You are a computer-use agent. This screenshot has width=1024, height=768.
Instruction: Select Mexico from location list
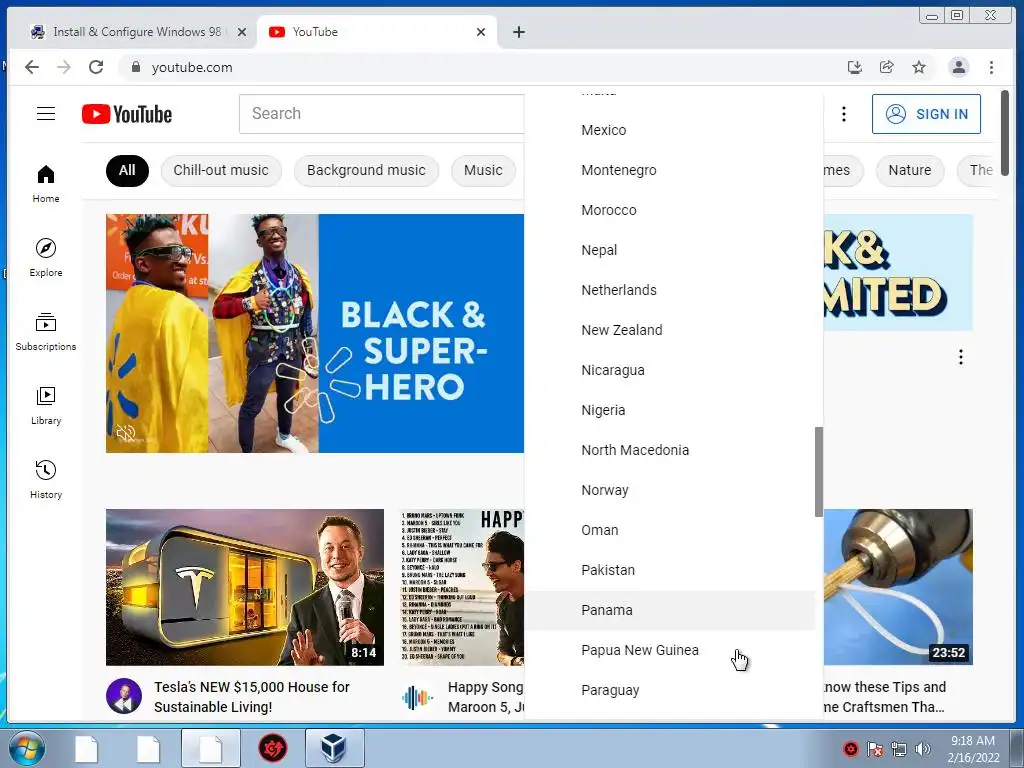point(670,130)
